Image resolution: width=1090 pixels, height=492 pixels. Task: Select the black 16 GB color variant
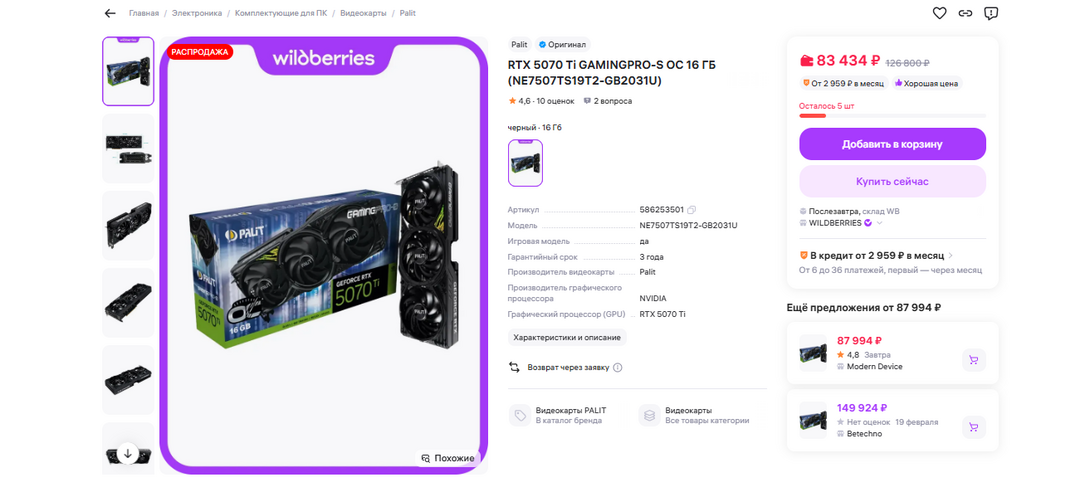click(x=526, y=163)
